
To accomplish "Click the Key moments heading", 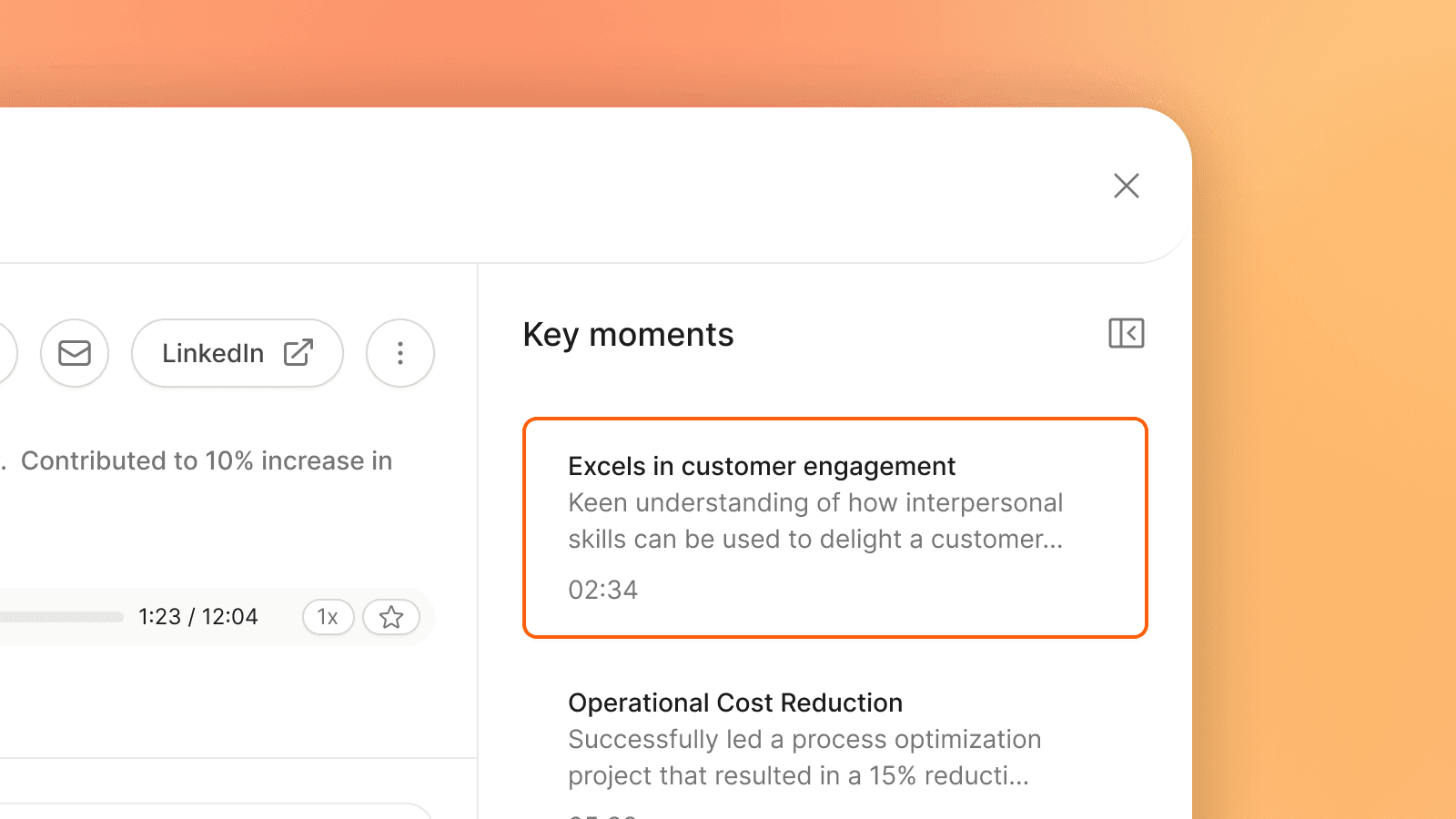I will tap(628, 335).
